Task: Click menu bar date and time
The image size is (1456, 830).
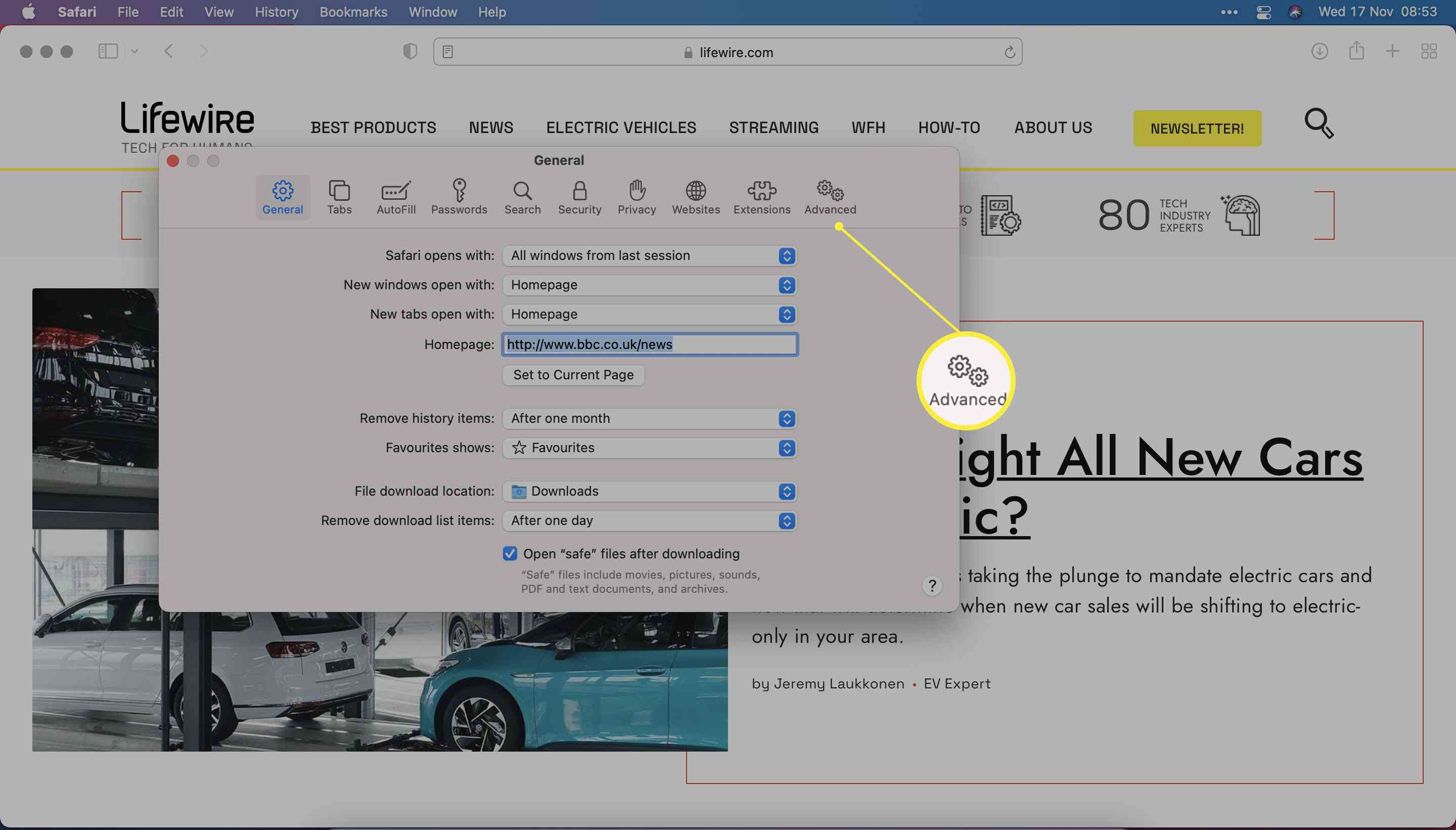Action: (1378, 12)
